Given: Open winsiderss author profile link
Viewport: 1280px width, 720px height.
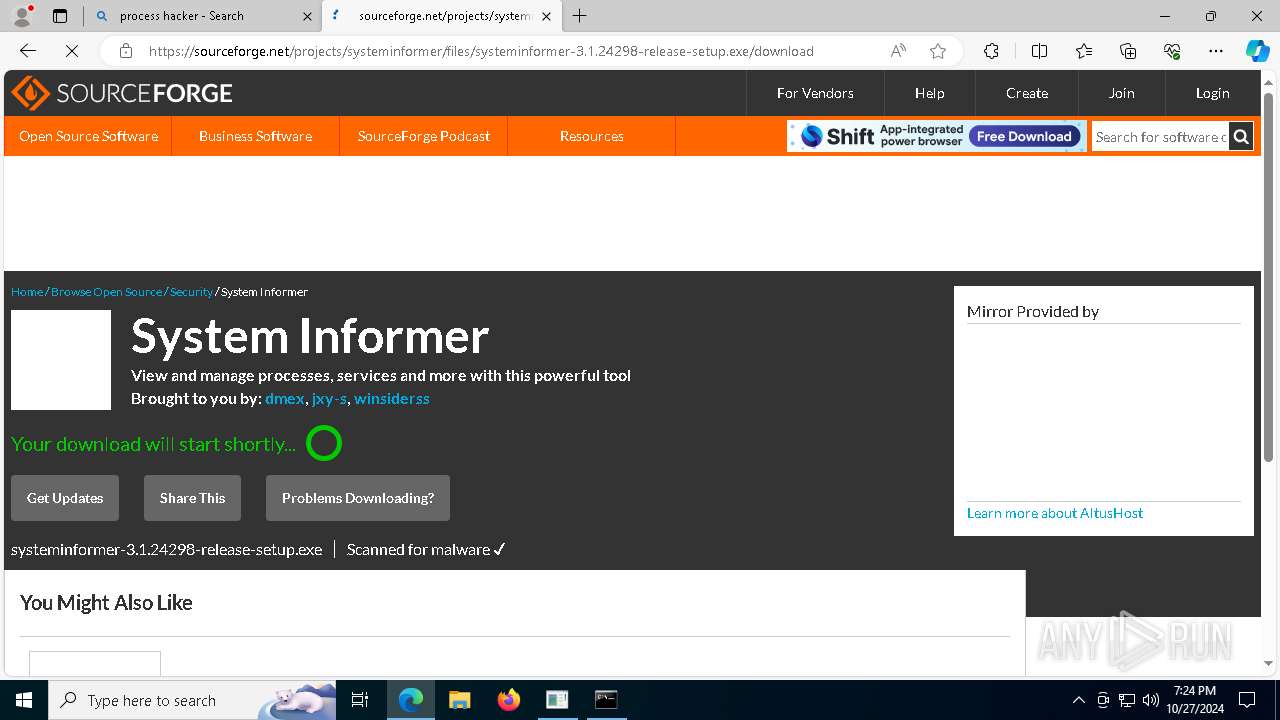Looking at the screenshot, I should click(392, 398).
